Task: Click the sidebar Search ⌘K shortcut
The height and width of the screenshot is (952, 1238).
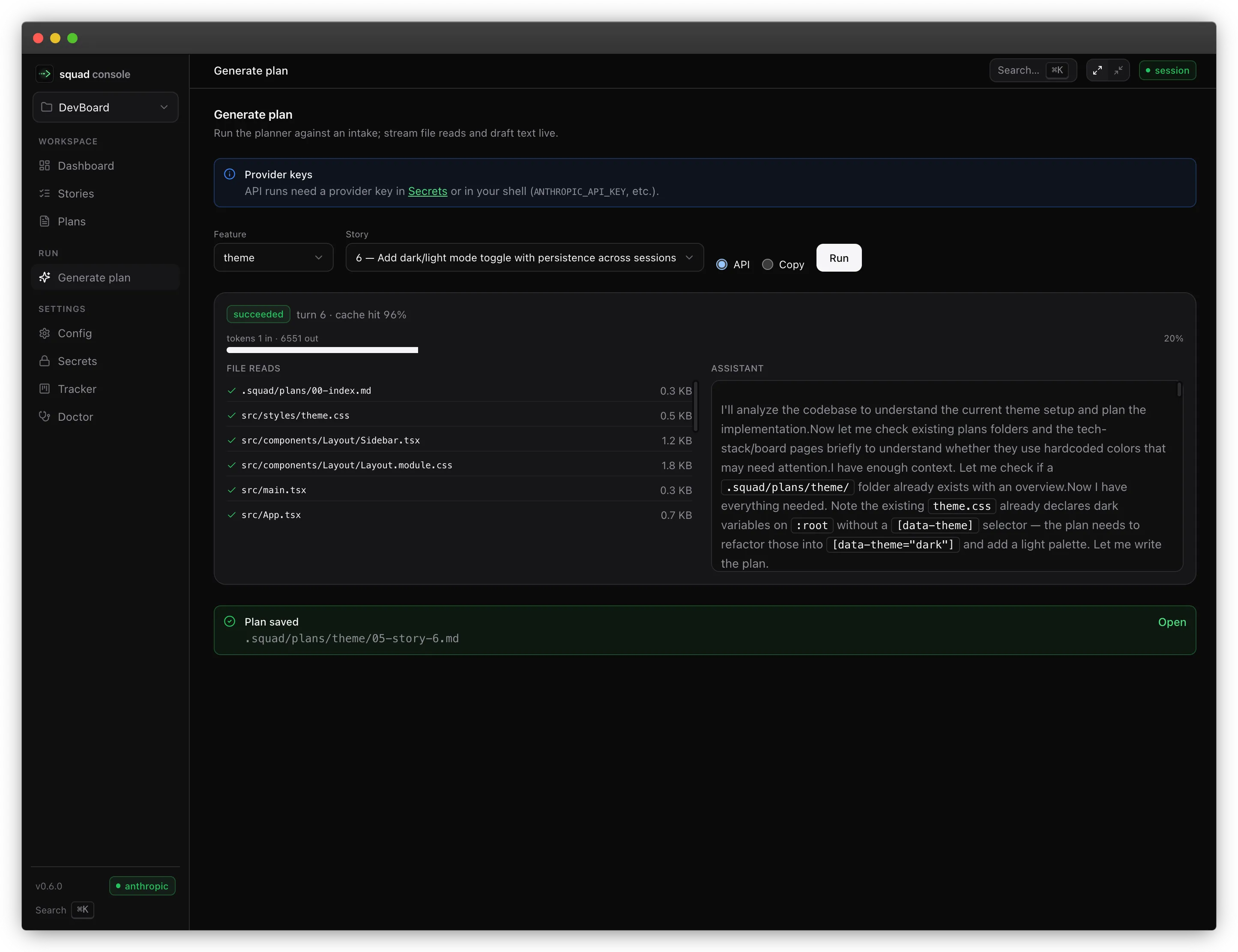Action: (x=64, y=910)
